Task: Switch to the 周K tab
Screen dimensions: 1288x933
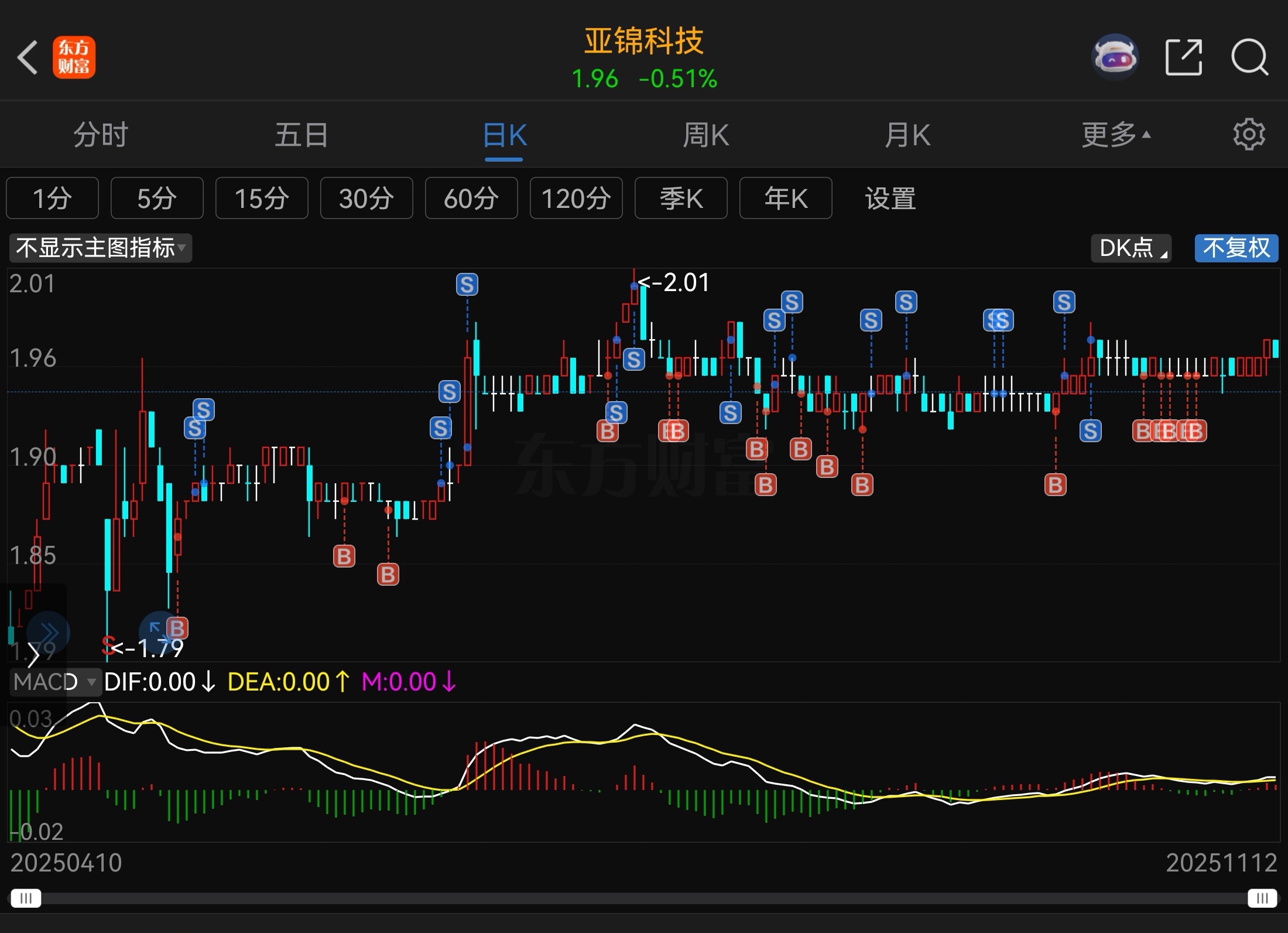Action: (705, 135)
